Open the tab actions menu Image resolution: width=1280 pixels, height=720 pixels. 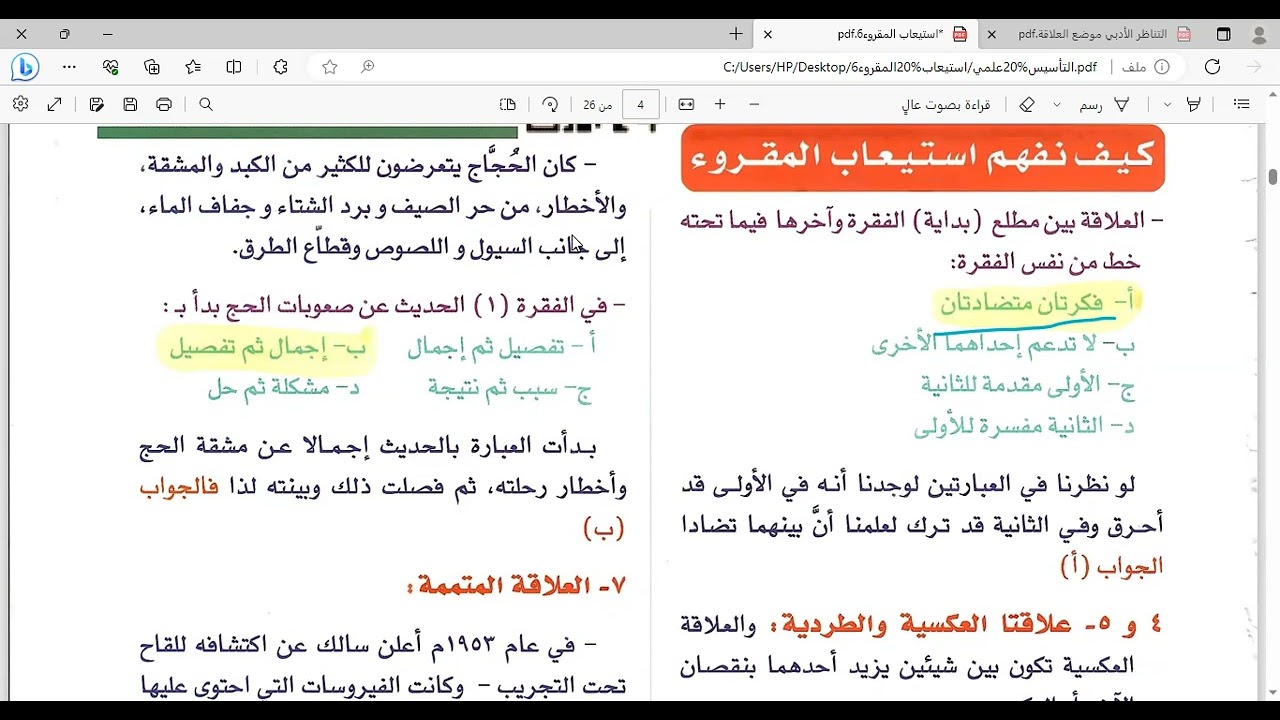click(1224, 34)
